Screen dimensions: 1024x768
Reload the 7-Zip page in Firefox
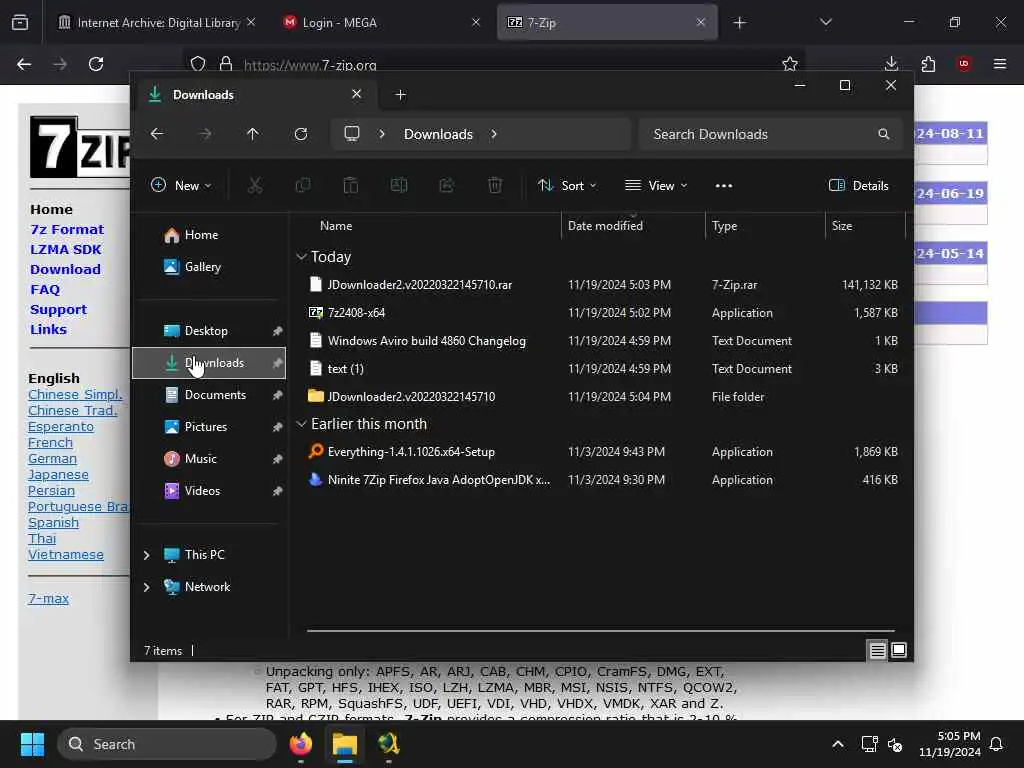(96, 64)
